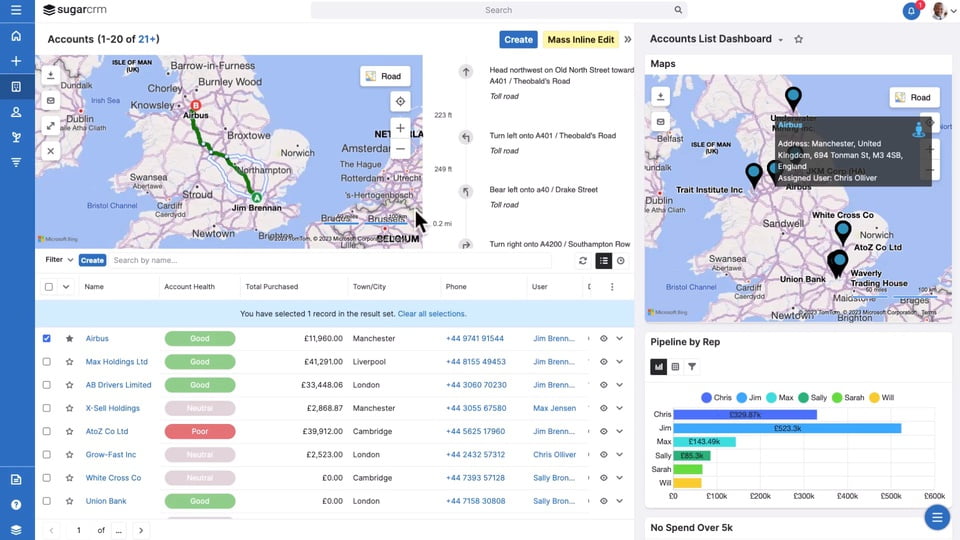960x540 pixels.
Task: Uncheck the Airbus row checkbox
Action: [47, 339]
